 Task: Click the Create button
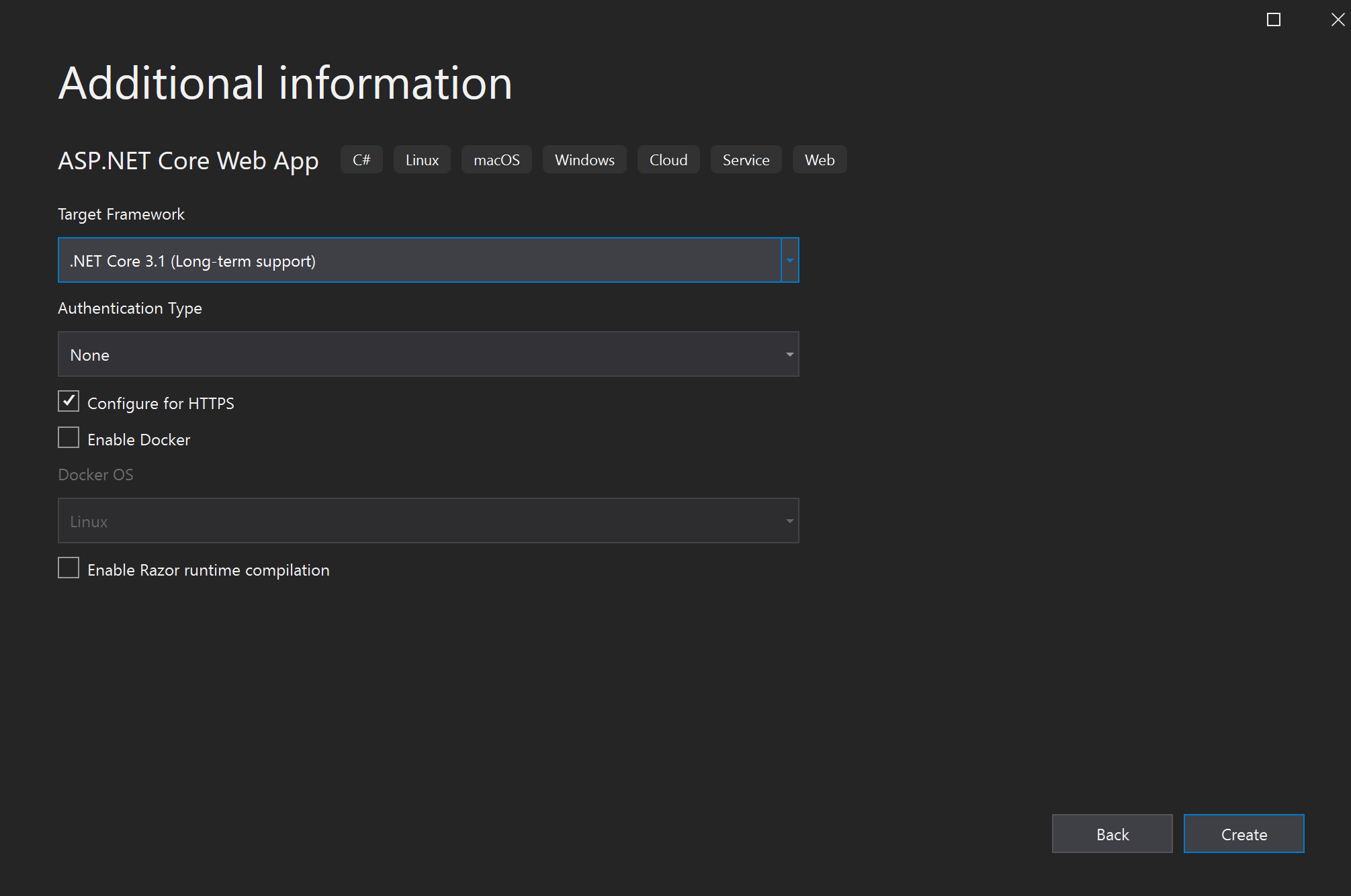pyautogui.click(x=1244, y=834)
